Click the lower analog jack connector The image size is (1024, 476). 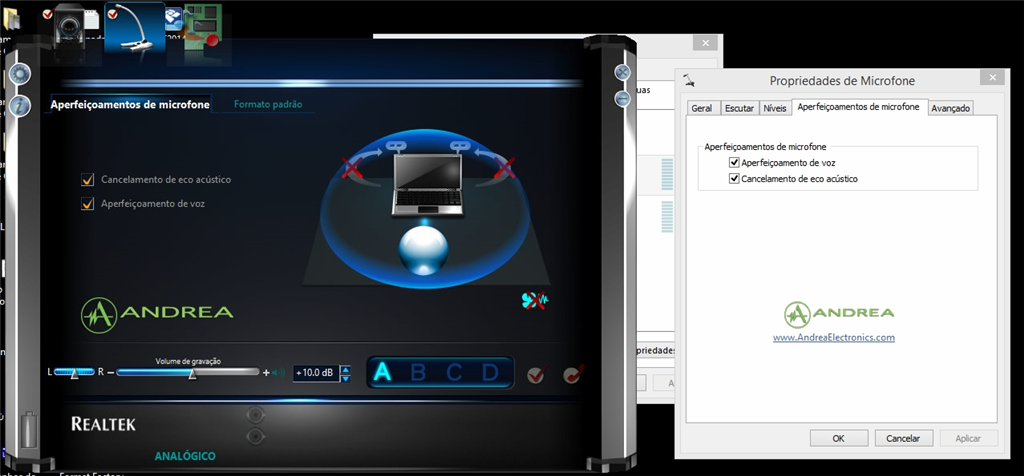(x=255, y=436)
